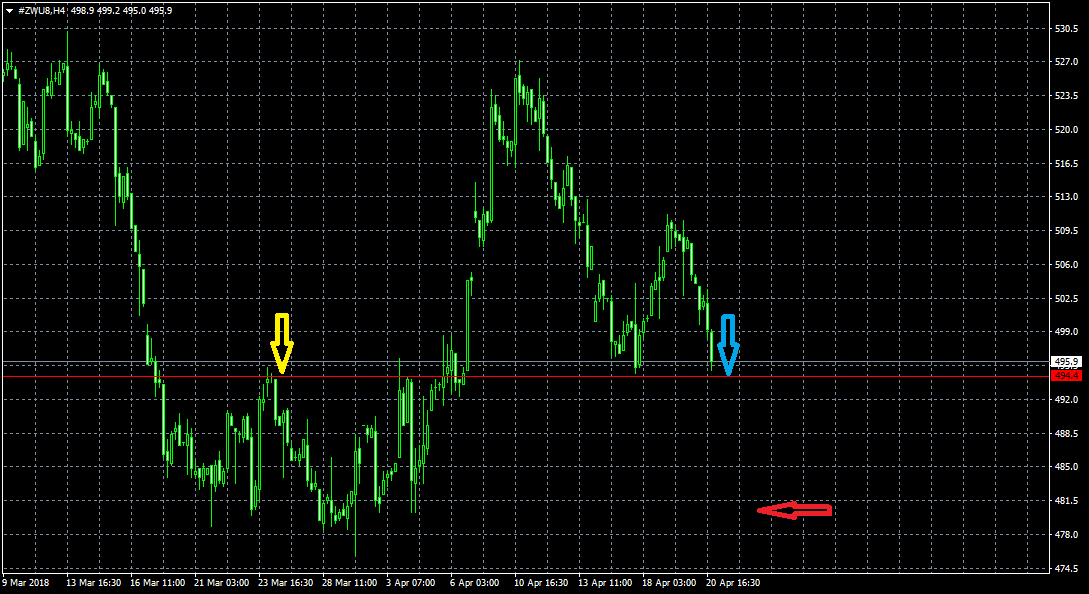Click the OHLC values in chart header
Screen dimensions: 1089x594
click(x=121, y=10)
